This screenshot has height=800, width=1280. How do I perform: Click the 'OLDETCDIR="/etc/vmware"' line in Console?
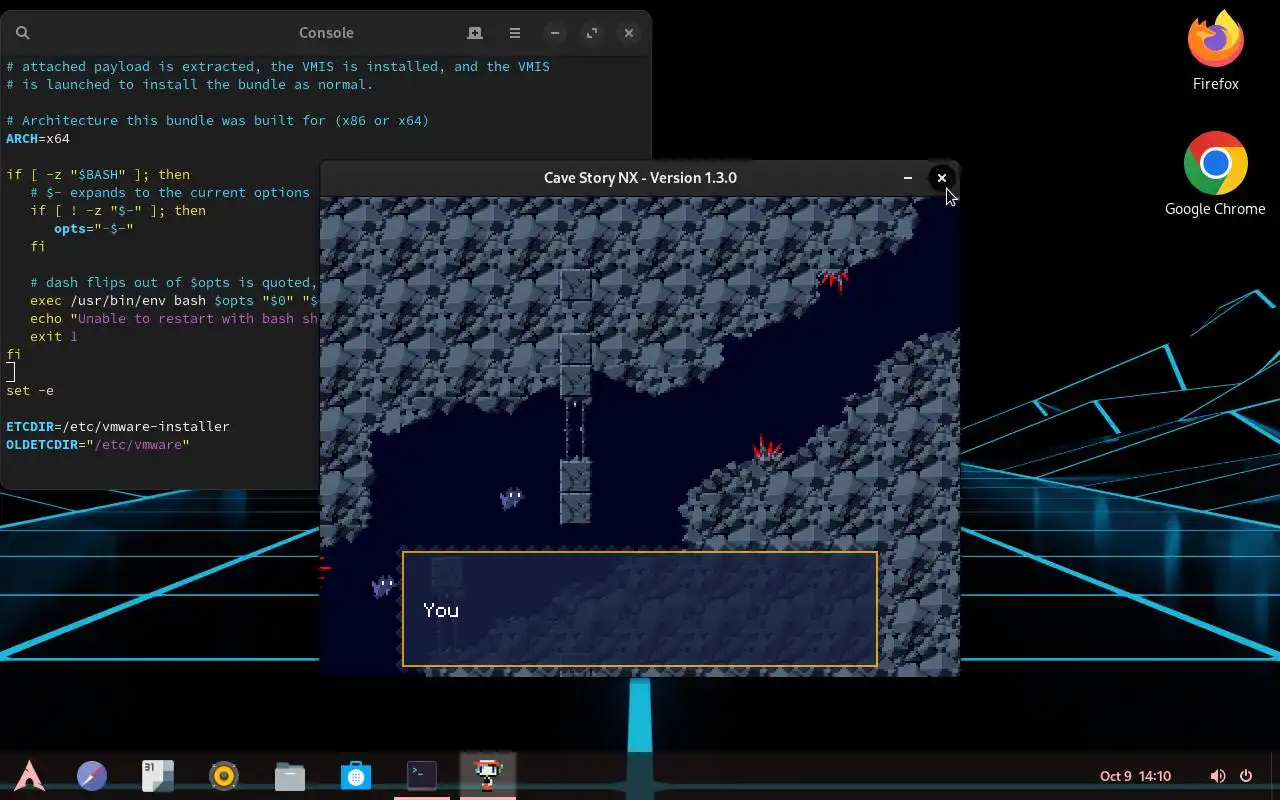98,445
